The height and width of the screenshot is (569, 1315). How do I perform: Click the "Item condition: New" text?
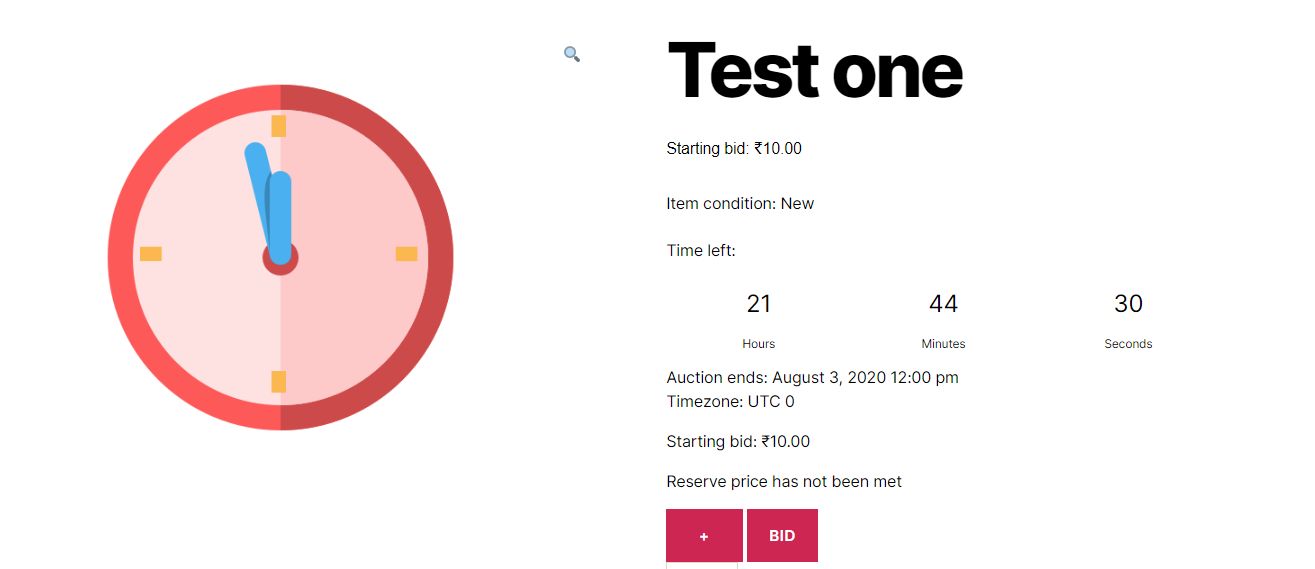point(740,203)
